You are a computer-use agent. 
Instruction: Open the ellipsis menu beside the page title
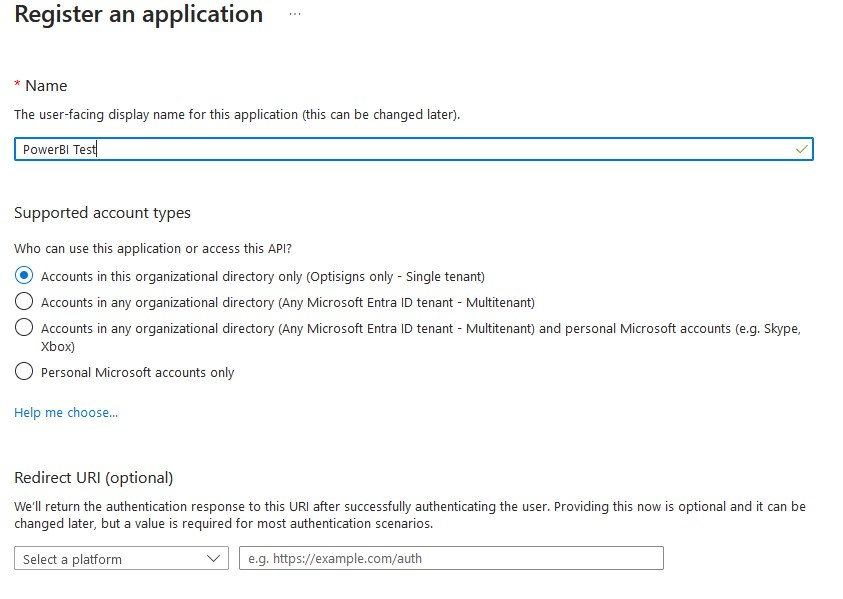(293, 15)
